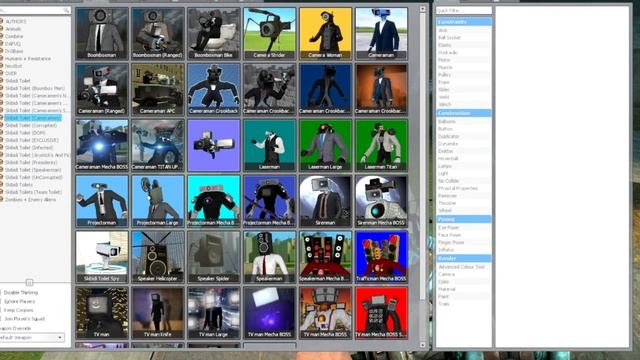Spawn the Laserman Large NPC

click(x=325, y=145)
